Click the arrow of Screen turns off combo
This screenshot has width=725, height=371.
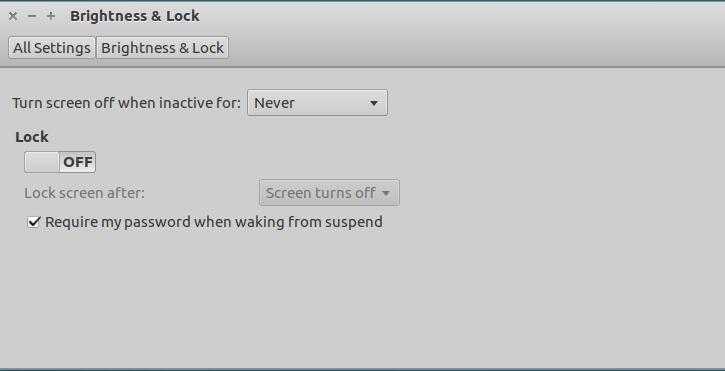pyautogui.click(x=386, y=193)
